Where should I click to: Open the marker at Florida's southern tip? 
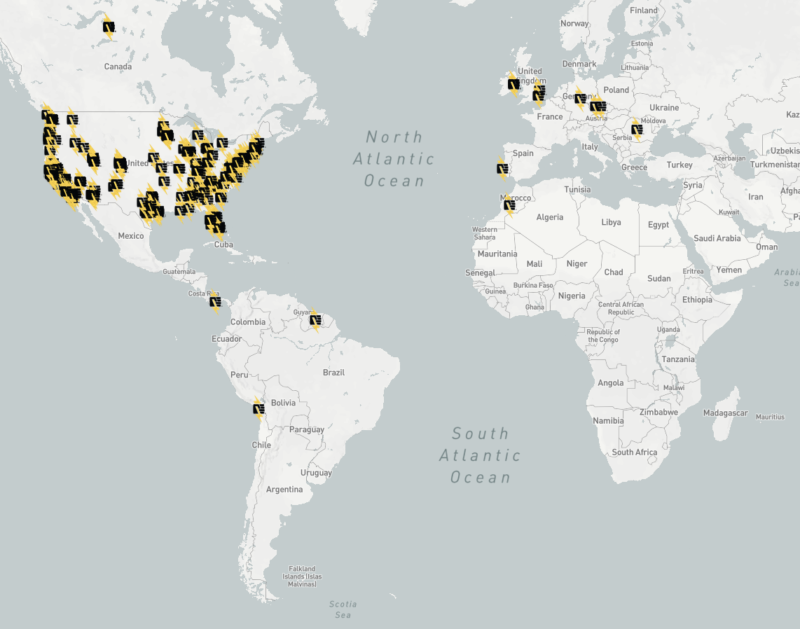coord(214,222)
